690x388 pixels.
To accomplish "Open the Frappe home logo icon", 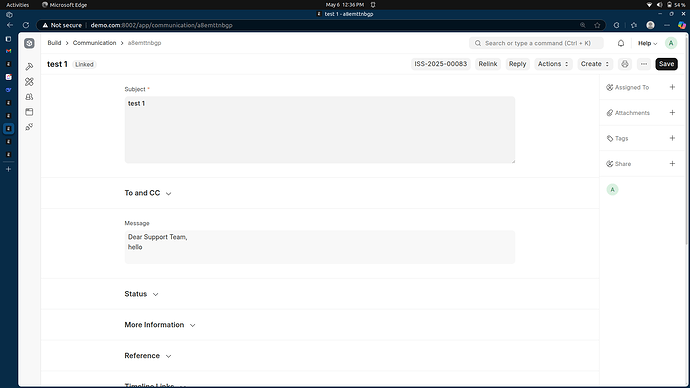I will pos(29,43).
